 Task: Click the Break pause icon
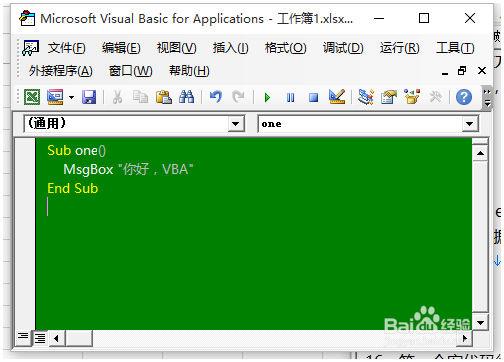(x=290, y=98)
